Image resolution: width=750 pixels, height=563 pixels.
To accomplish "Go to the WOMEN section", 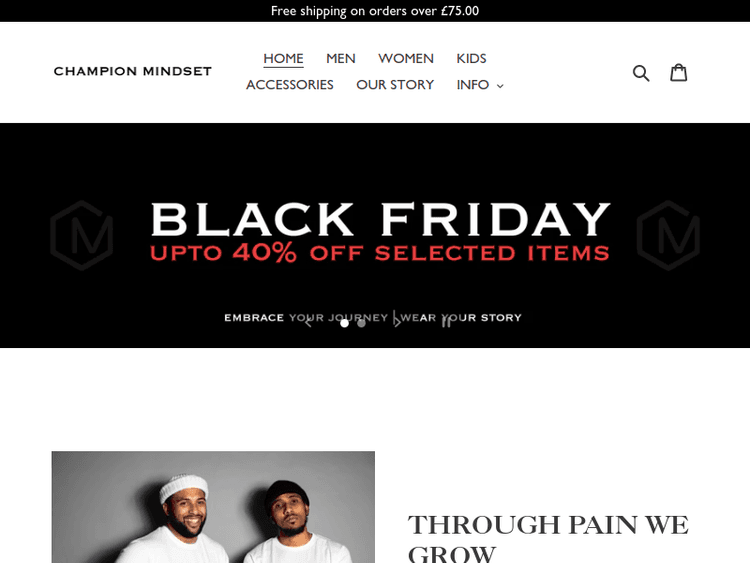I will pos(406,58).
